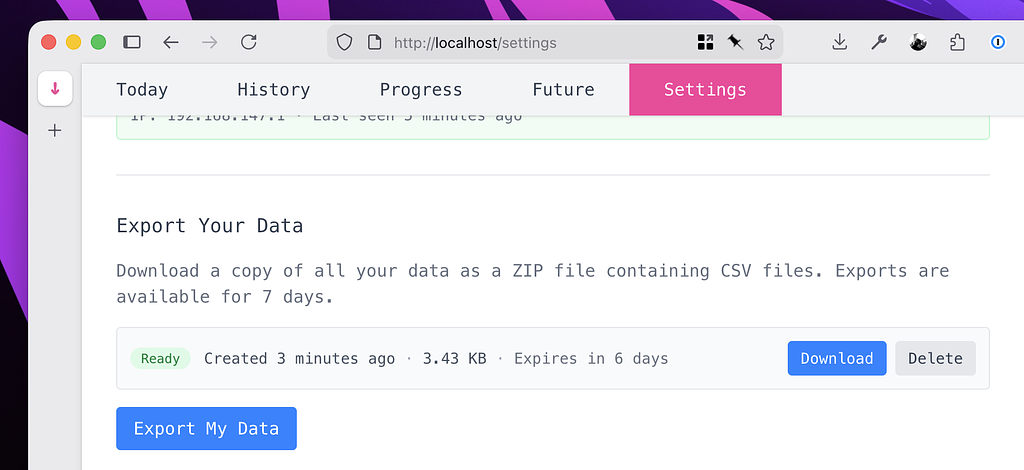The height and width of the screenshot is (470, 1024).
Task: Open the extensions puzzle piece icon
Action: [x=957, y=42]
